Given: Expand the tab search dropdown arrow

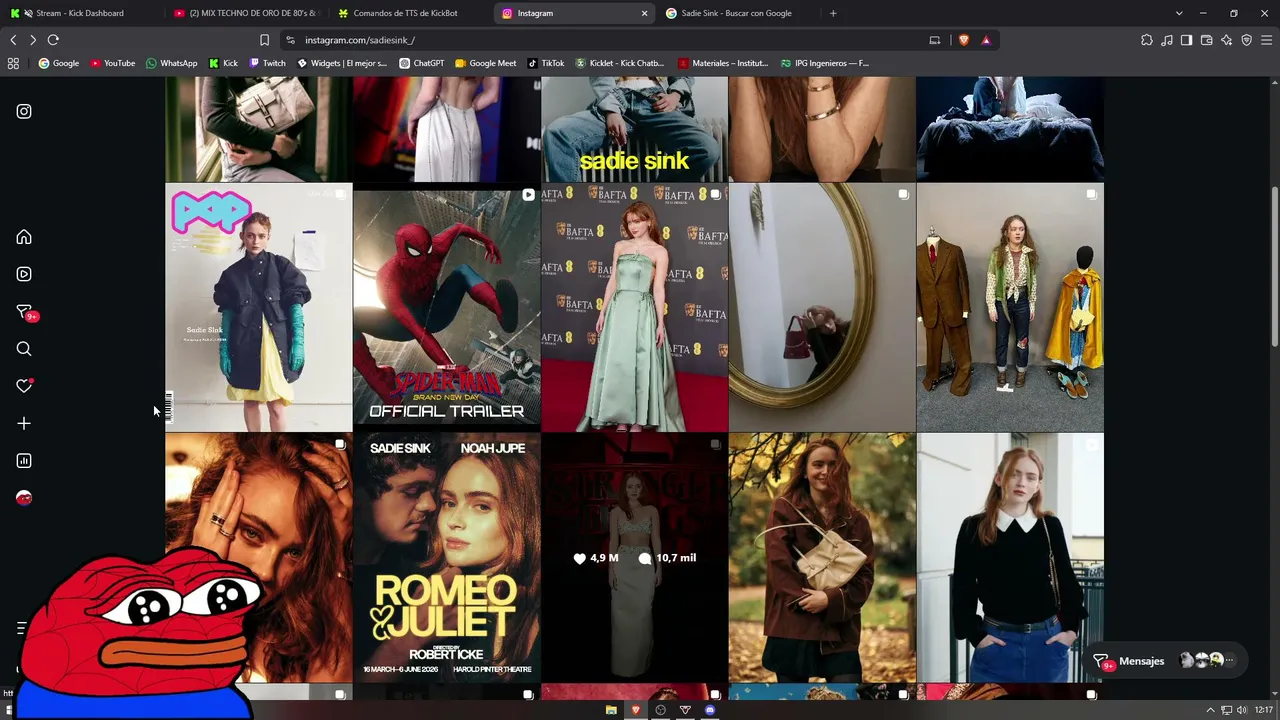Looking at the screenshot, I should point(1179,13).
